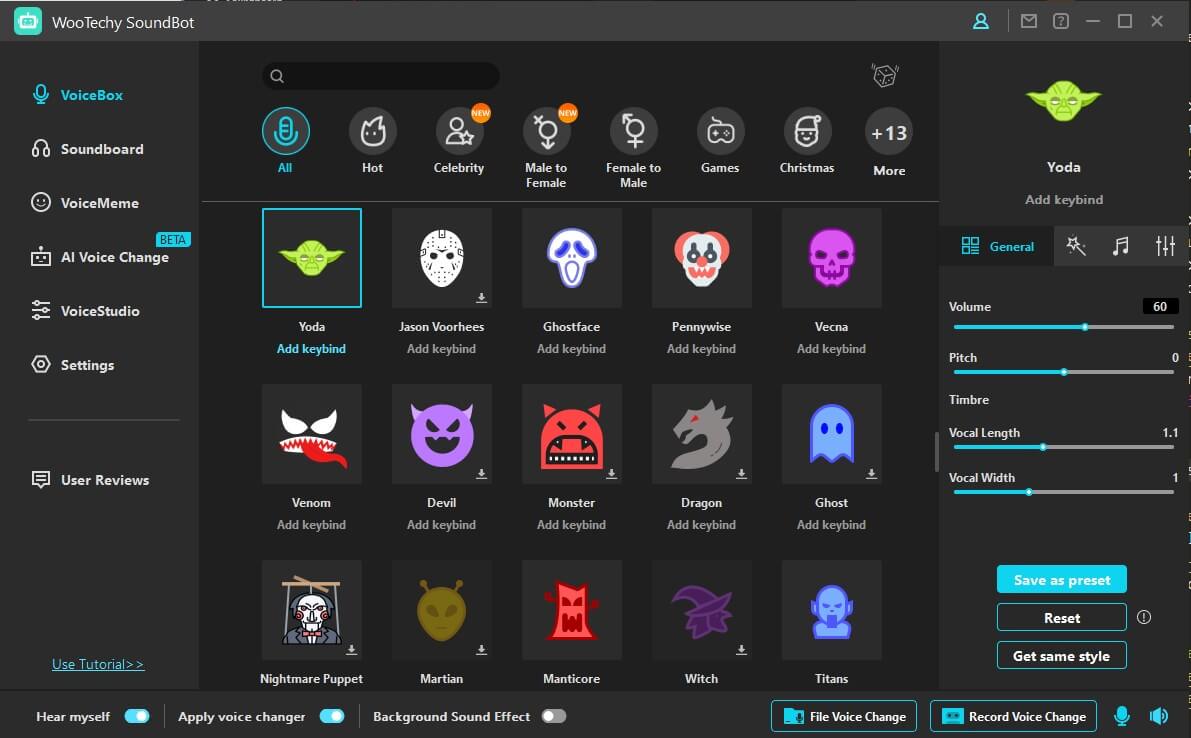Expand the +13 More categories
Image resolution: width=1191 pixels, height=738 pixels.
coord(888,133)
